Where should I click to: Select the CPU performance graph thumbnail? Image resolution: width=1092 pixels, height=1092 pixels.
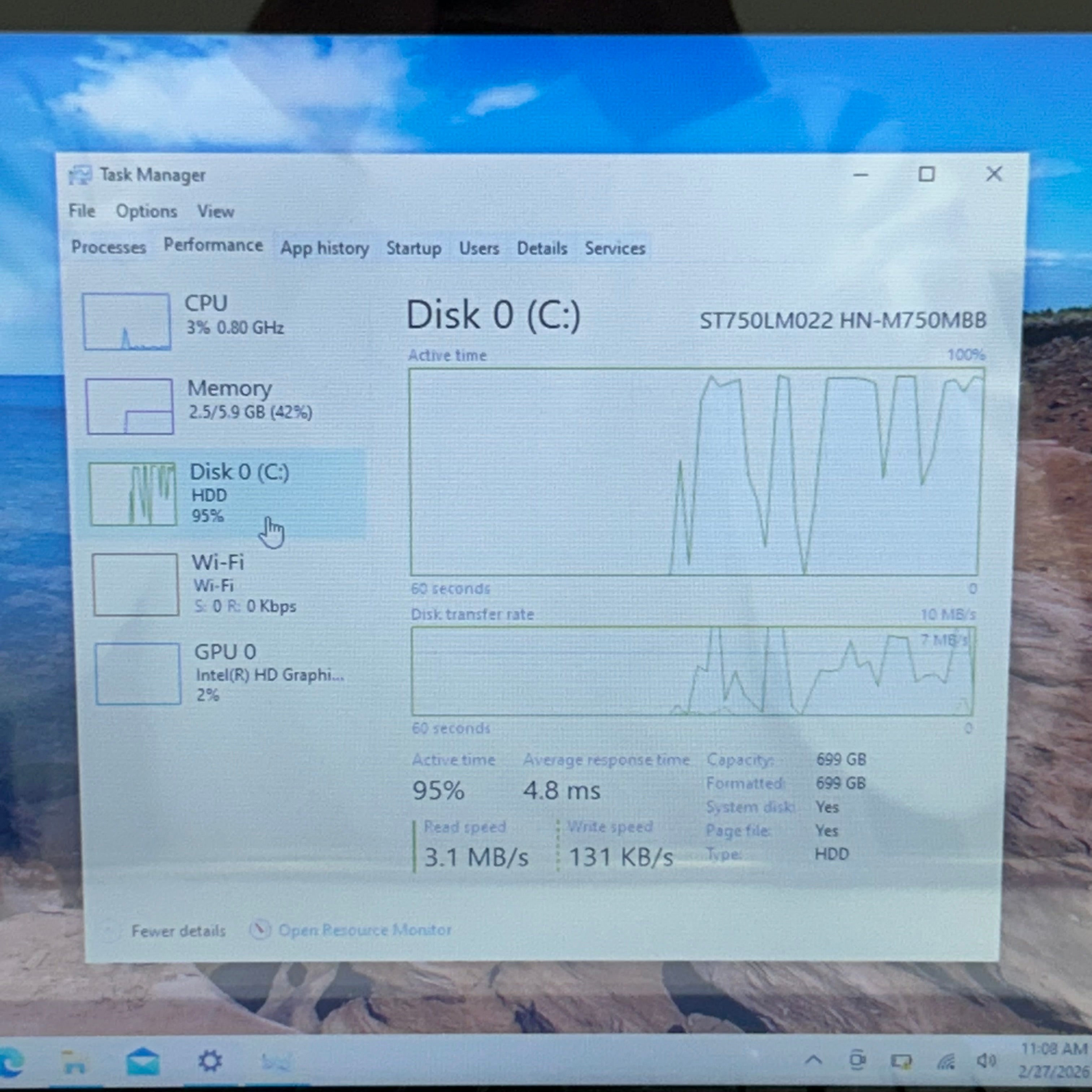[x=127, y=321]
